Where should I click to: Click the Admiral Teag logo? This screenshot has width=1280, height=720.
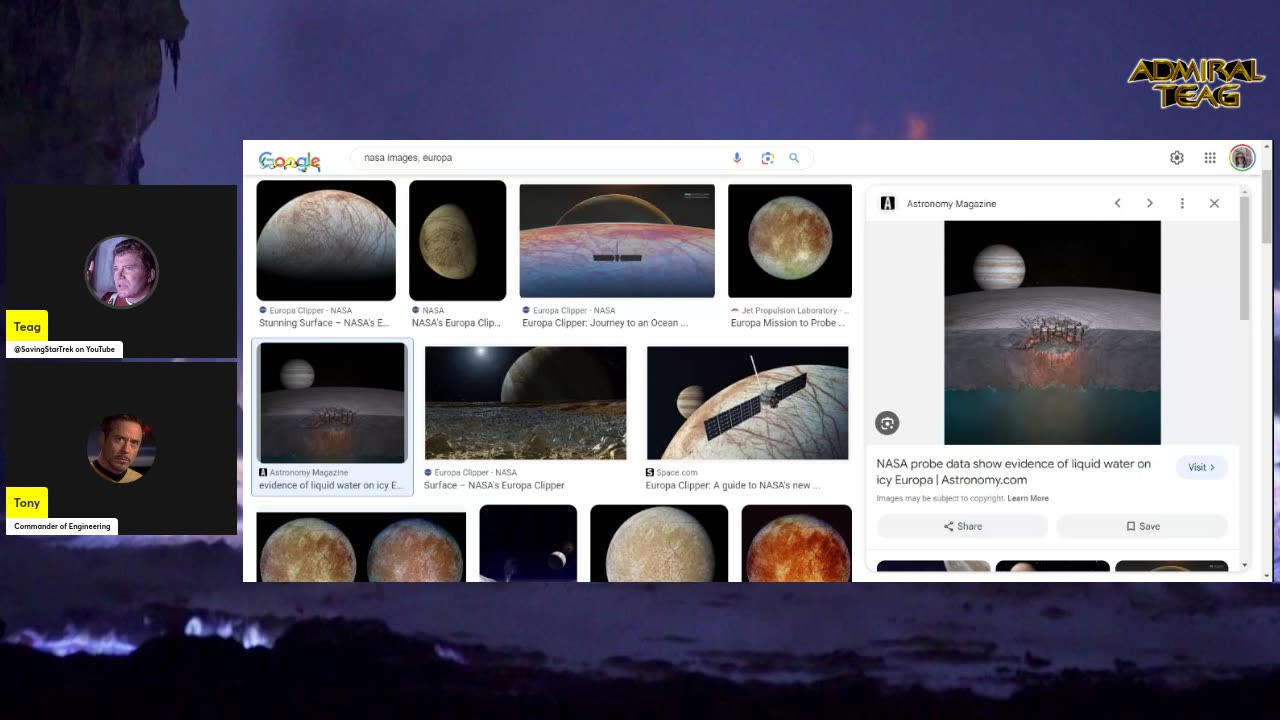click(x=1196, y=83)
